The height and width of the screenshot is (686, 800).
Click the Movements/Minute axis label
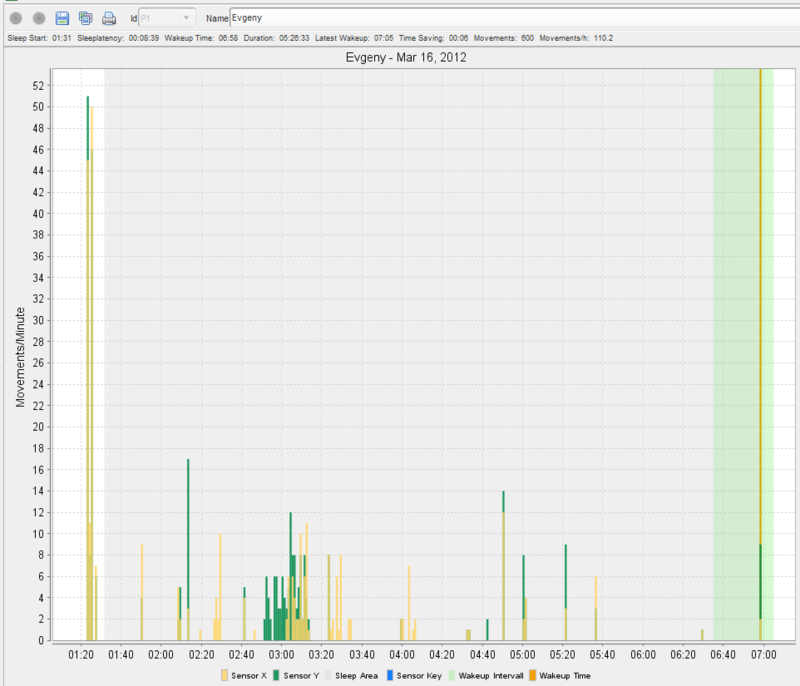tap(20, 357)
